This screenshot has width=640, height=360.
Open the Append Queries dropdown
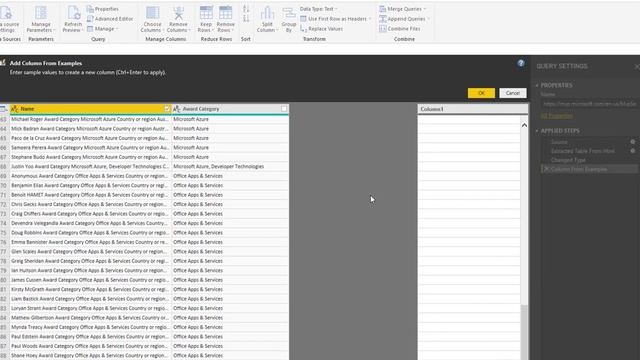click(x=404, y=19)
